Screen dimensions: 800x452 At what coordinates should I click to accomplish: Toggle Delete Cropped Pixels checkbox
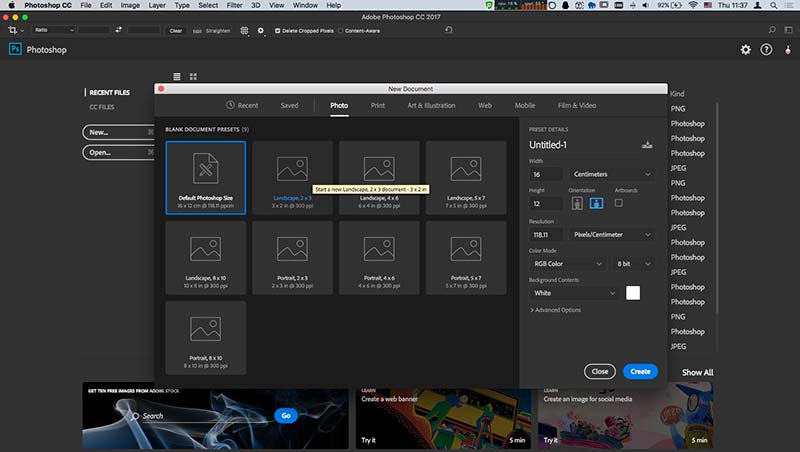278,31
